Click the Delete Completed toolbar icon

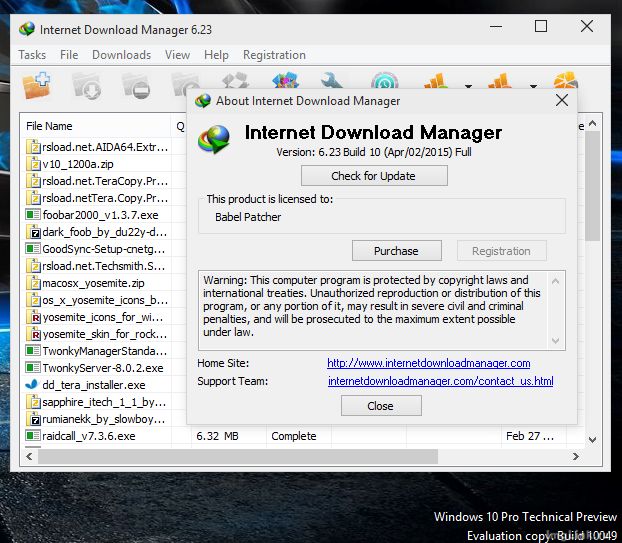pos(236,81)
